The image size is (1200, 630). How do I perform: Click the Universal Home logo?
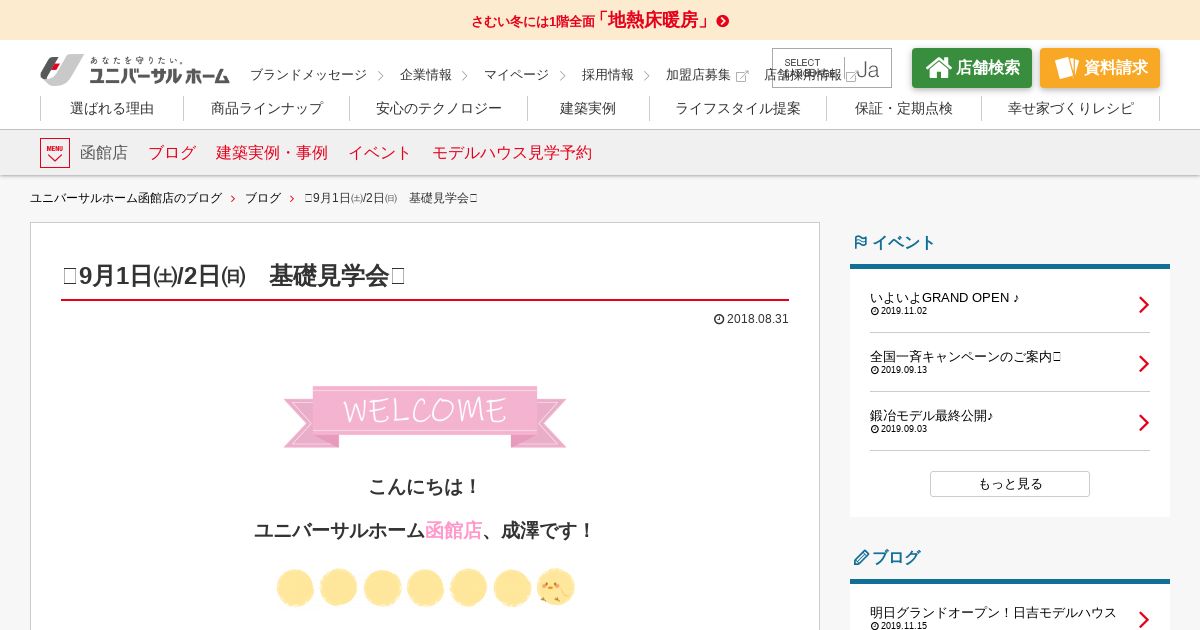[135, 70]
